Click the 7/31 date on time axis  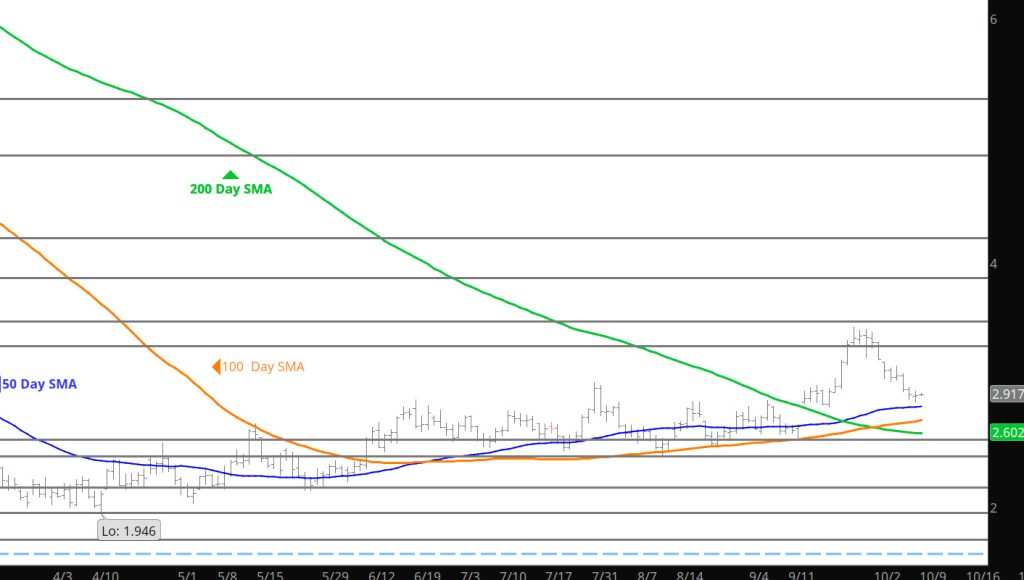[x=605, y=575]
